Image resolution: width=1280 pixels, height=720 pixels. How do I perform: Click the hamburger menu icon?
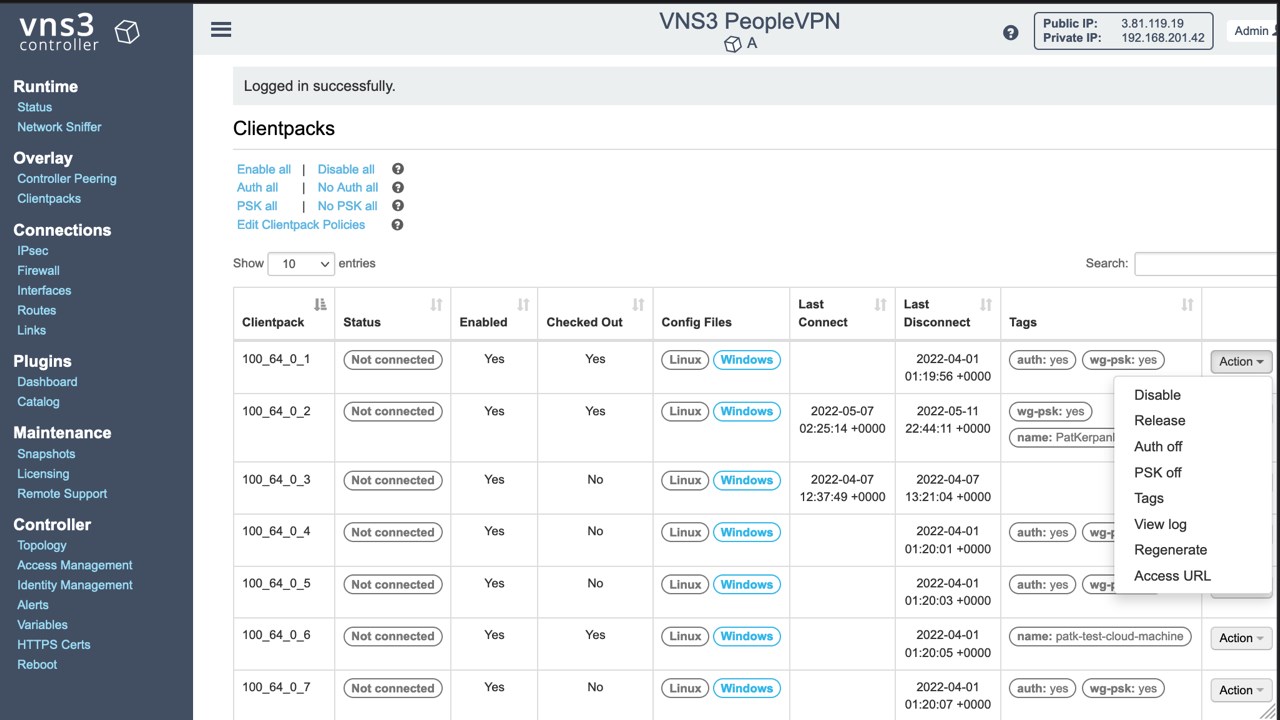221,30
